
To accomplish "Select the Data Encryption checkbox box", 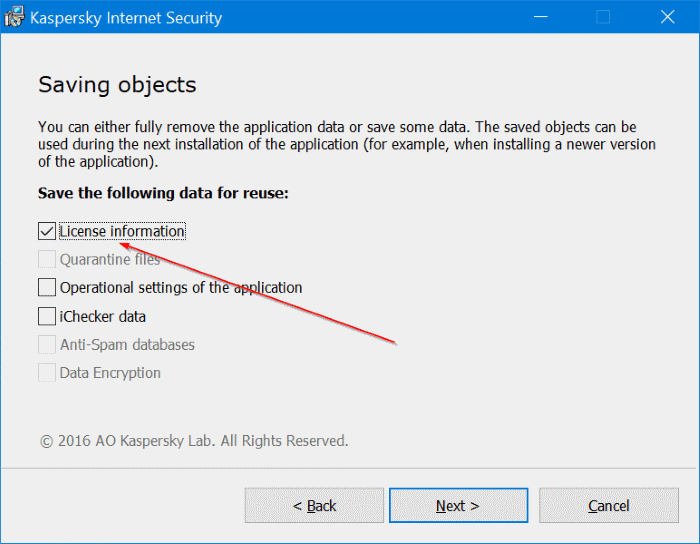I will click(47, 373).
